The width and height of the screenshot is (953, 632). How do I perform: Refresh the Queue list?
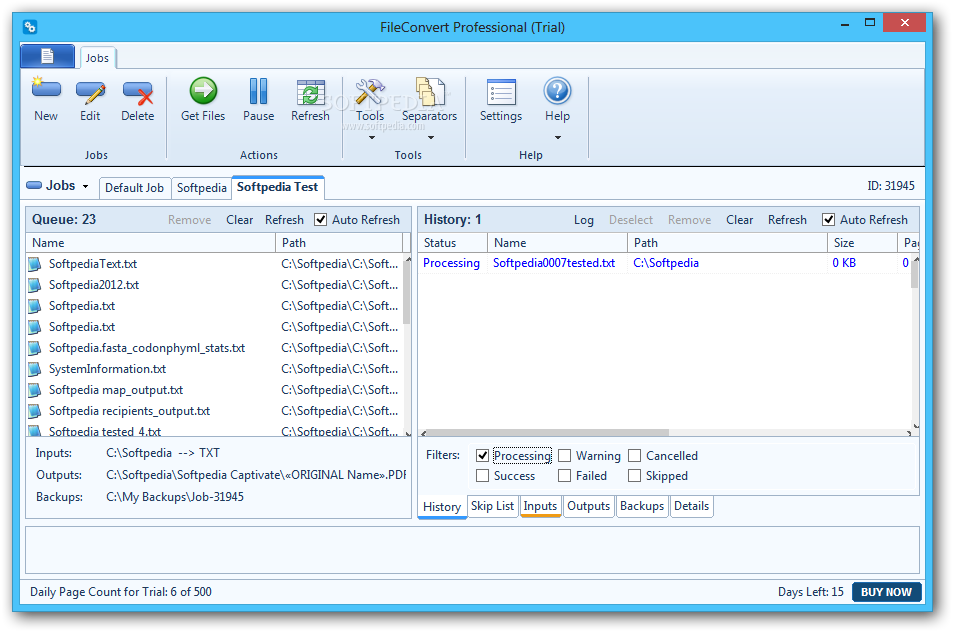click(284, 220)
